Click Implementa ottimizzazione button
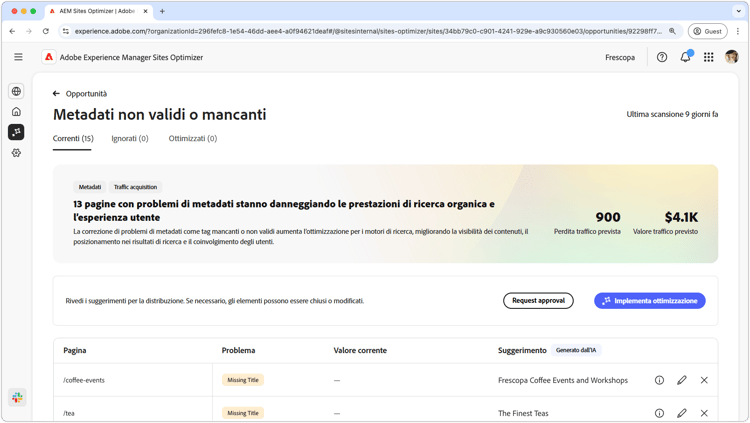This screenshot has width=750, height=423. pyautogui.click(x=650, y=301)
